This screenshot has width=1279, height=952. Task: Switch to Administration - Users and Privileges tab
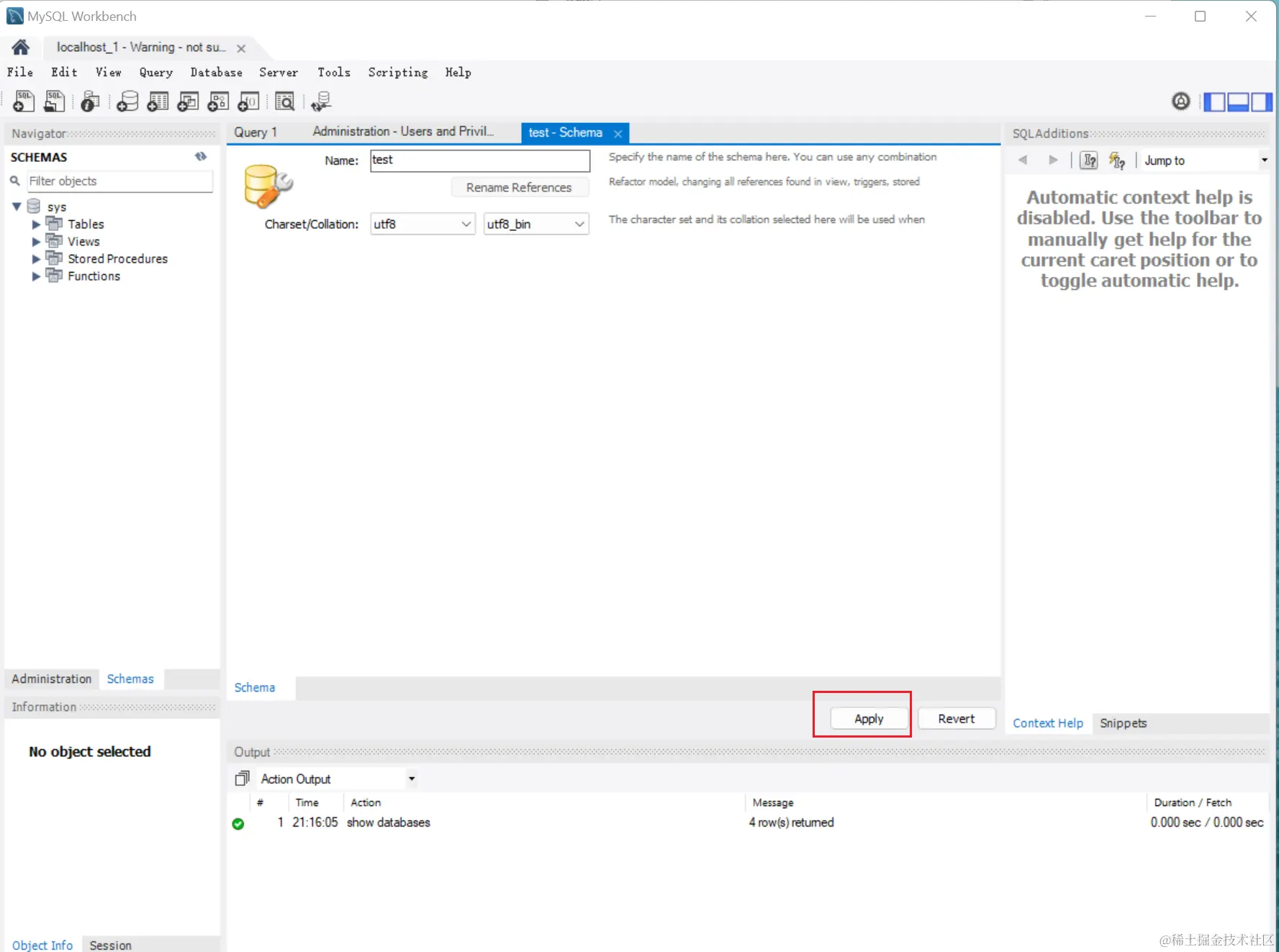click(403, 132)
